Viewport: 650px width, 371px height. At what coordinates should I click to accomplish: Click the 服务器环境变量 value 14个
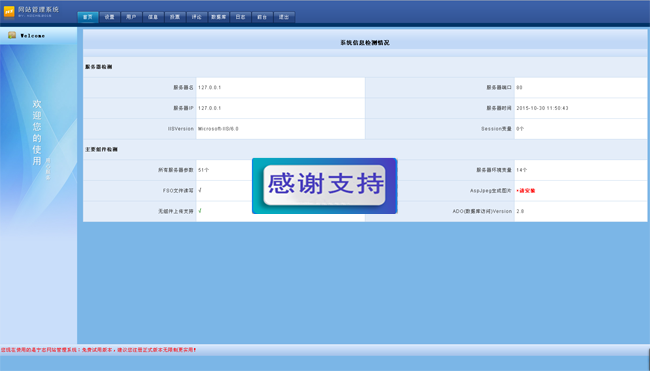(521, 170)
